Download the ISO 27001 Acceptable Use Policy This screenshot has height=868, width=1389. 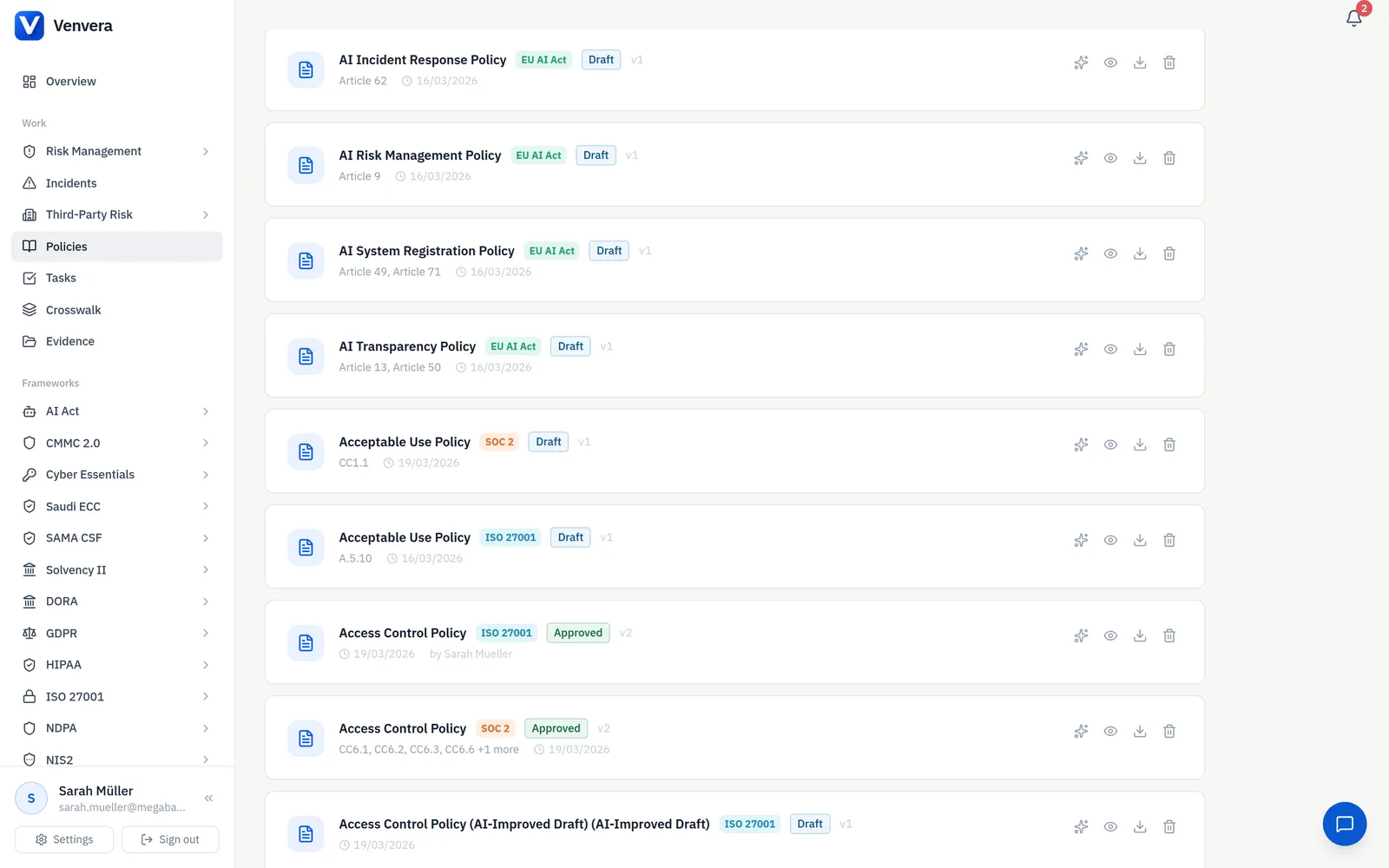pyautogui.click(x=1140, y=540)
